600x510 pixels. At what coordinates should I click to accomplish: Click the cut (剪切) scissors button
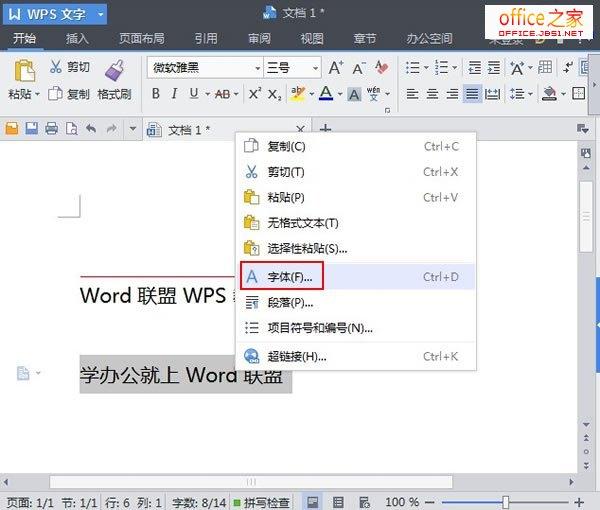tap(68, 68)
